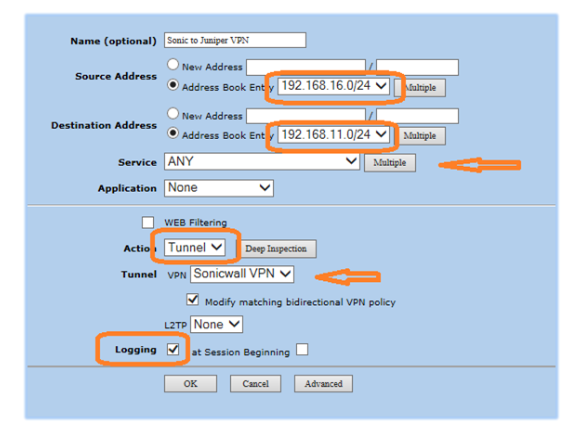The image size is (576, 433).
Task: Select Address Book Entry radio for Destination Address
Action: point(173,133)
